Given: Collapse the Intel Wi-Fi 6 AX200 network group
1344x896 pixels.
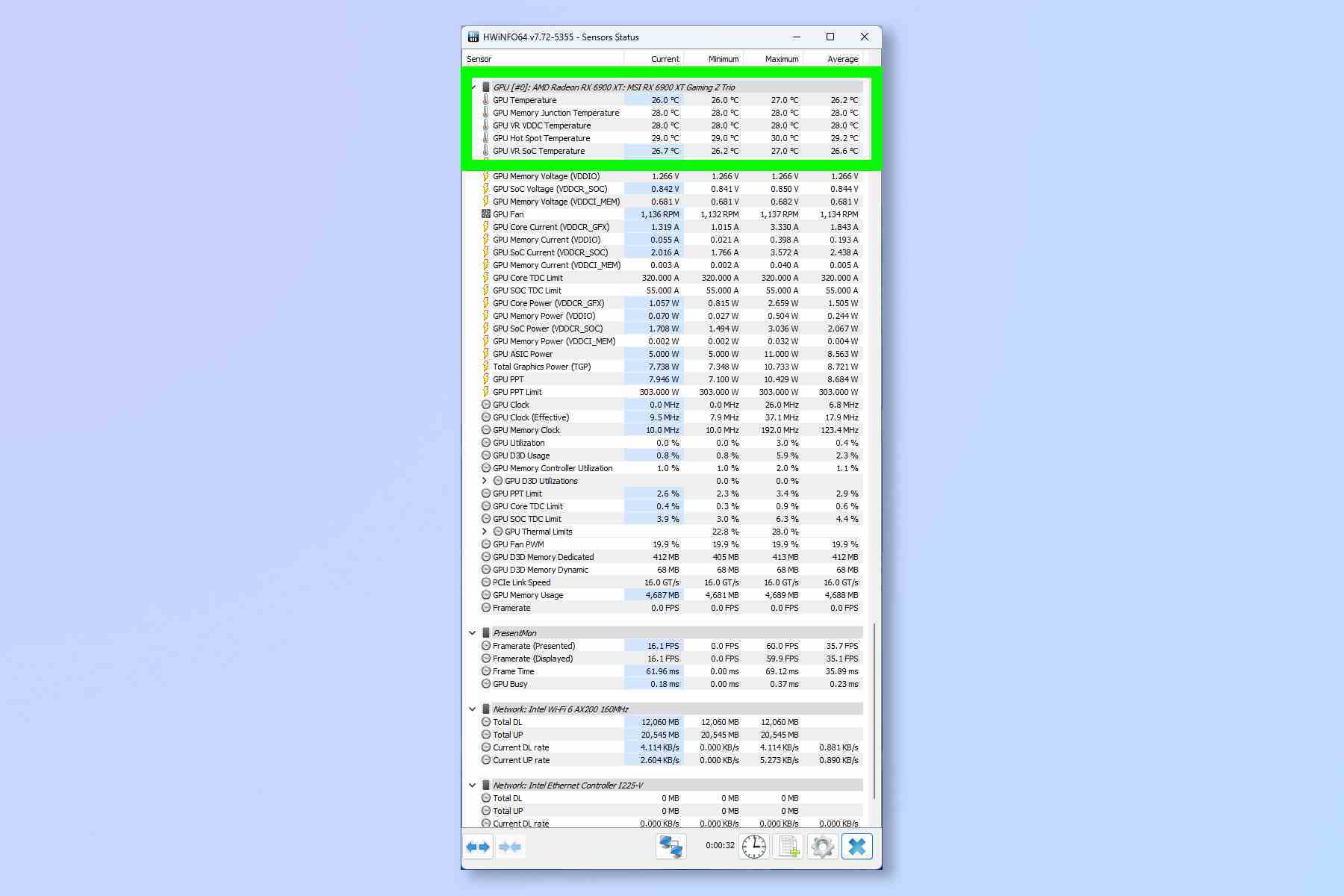Looking at the screenshot, I should click(x=472, y=709).
